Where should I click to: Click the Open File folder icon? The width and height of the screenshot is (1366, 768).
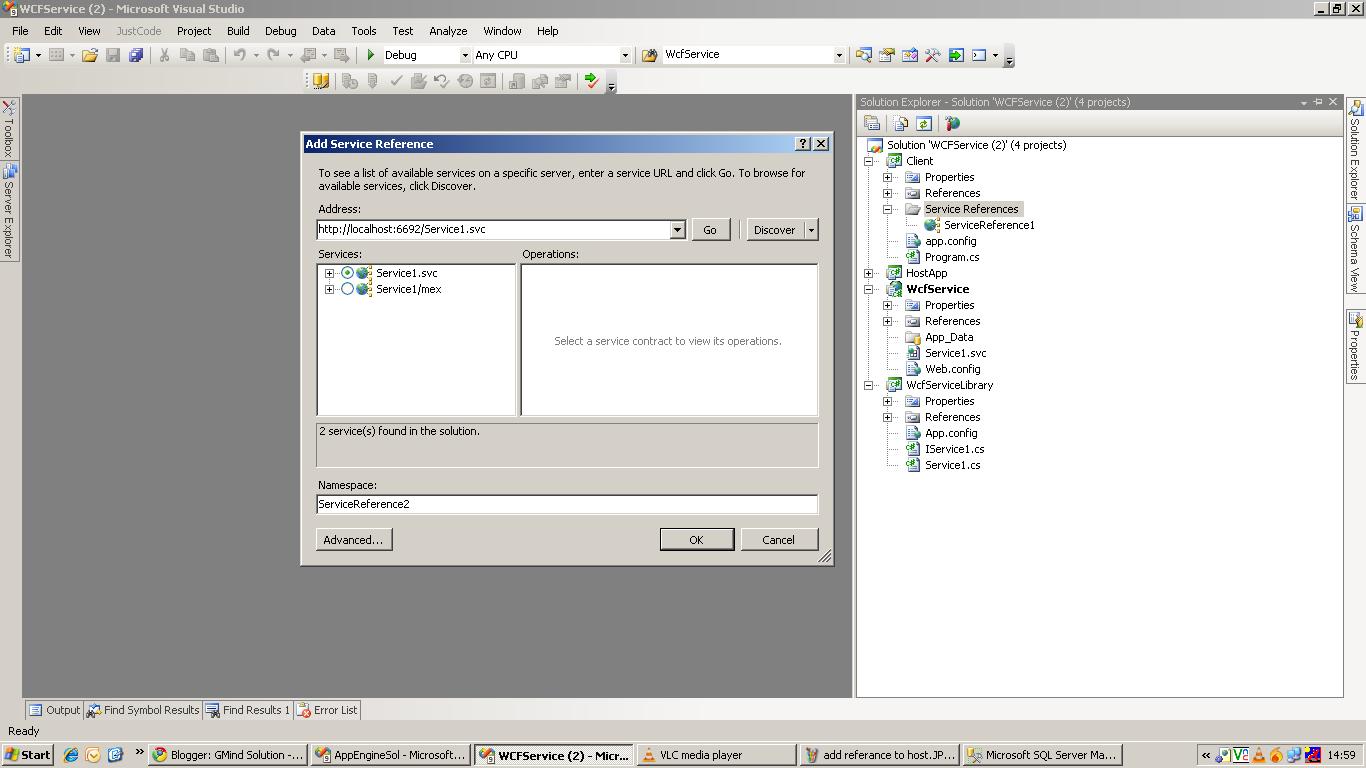point(89,55)
